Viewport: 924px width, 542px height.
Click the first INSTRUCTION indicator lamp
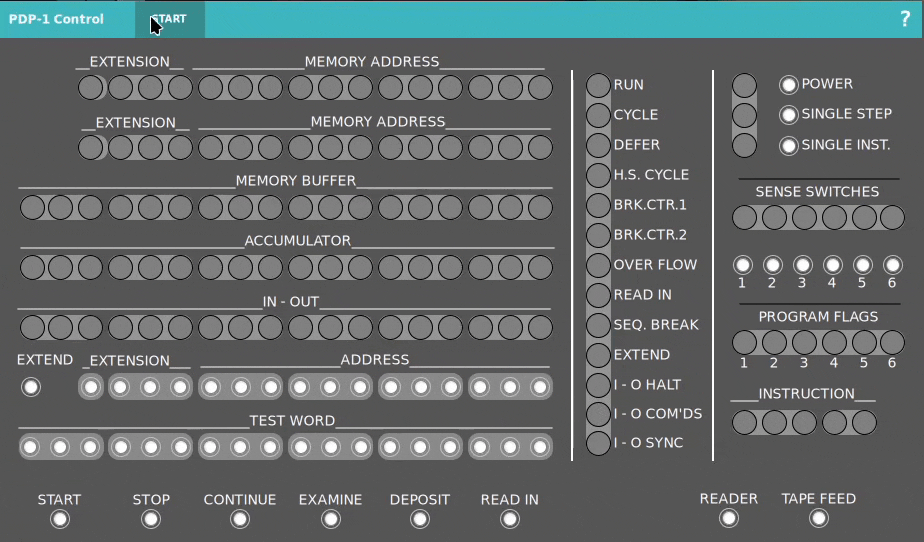744,422
